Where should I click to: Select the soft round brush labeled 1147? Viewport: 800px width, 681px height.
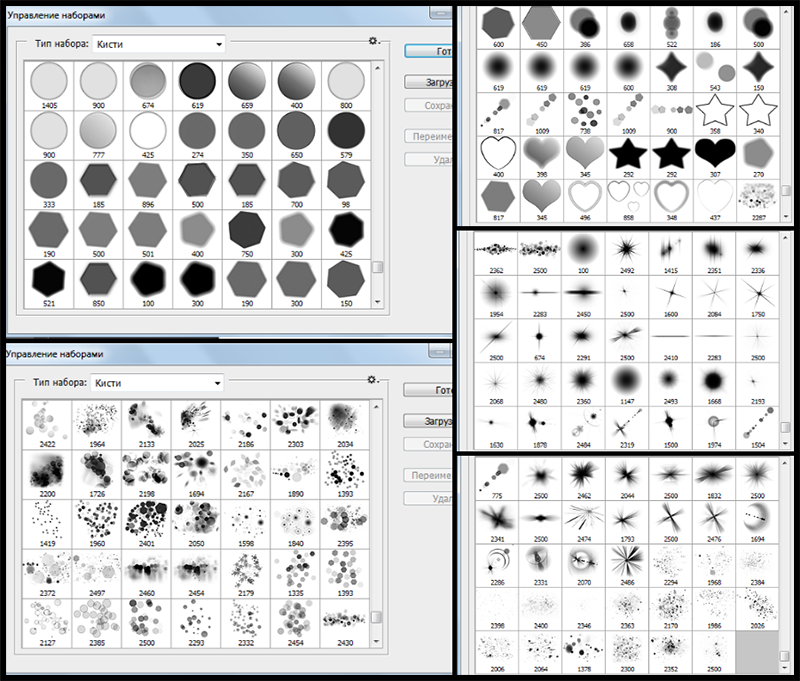[628, 383]
